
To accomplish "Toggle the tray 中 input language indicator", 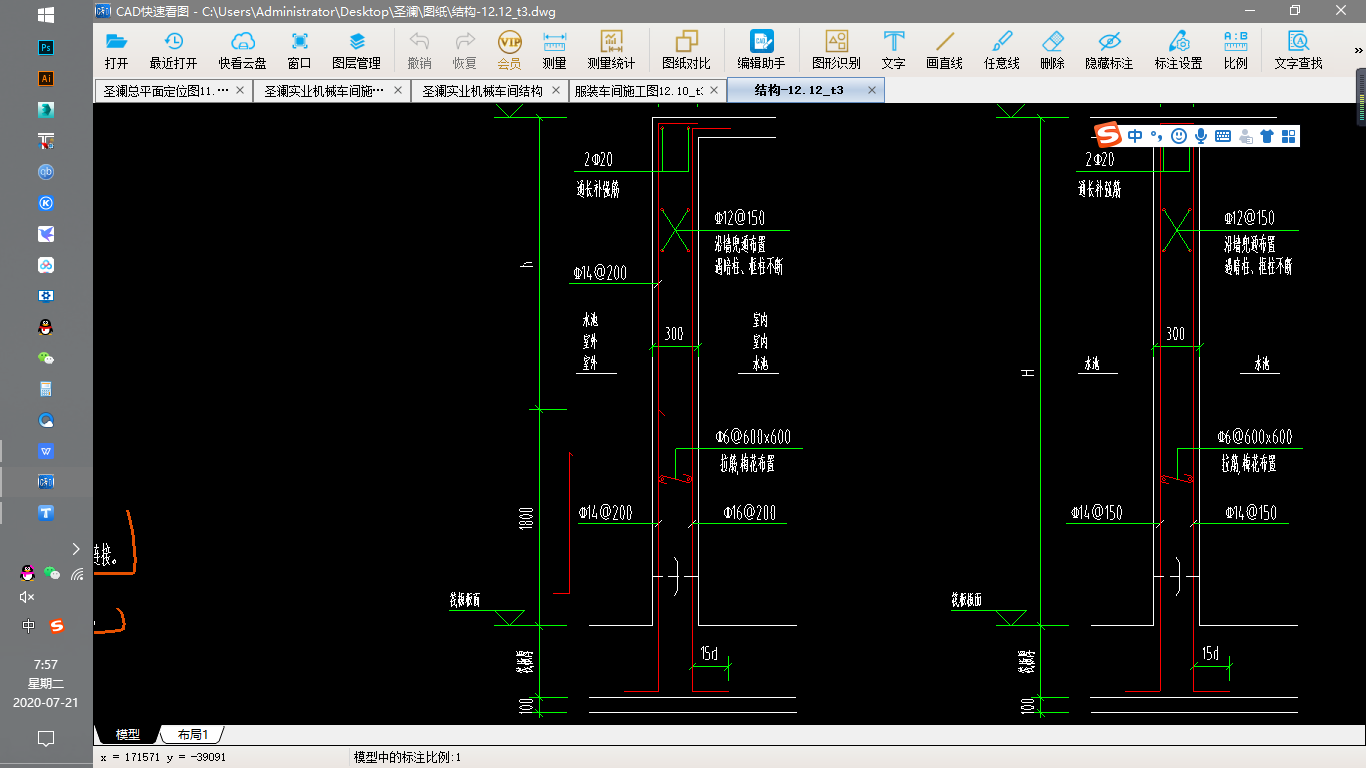I will pyautogui.click(x=28, y=626).
